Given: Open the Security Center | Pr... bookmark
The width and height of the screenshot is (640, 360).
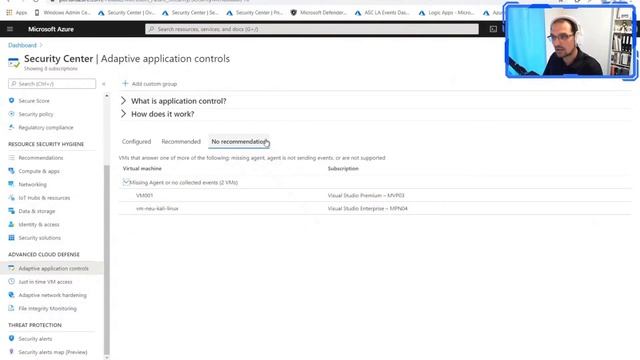Looking at the screenshot, I should pyautogui.click(x=255, y=13).
